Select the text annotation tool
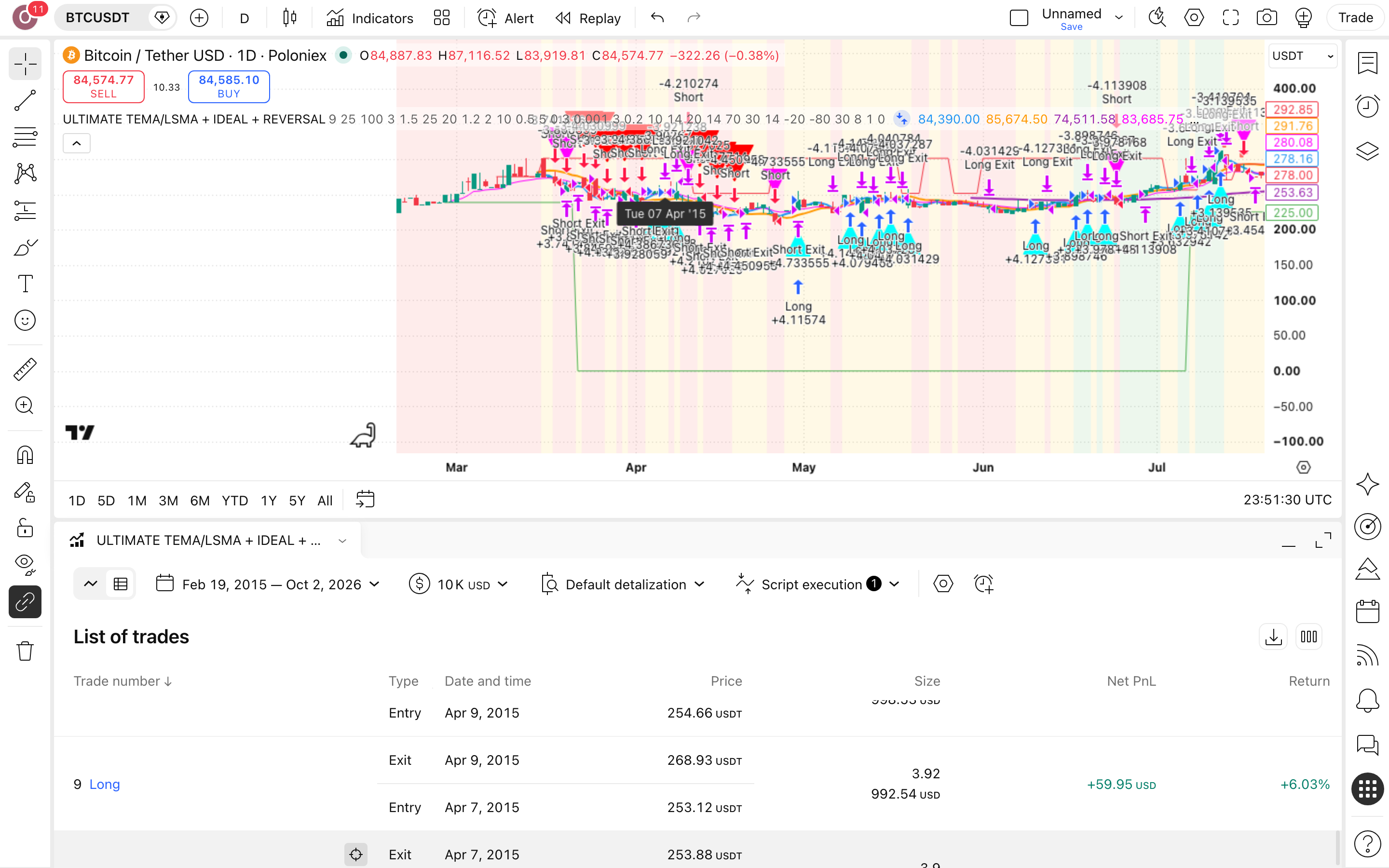1389x868 pixels. pyautogui.click(x=25, y=284)
